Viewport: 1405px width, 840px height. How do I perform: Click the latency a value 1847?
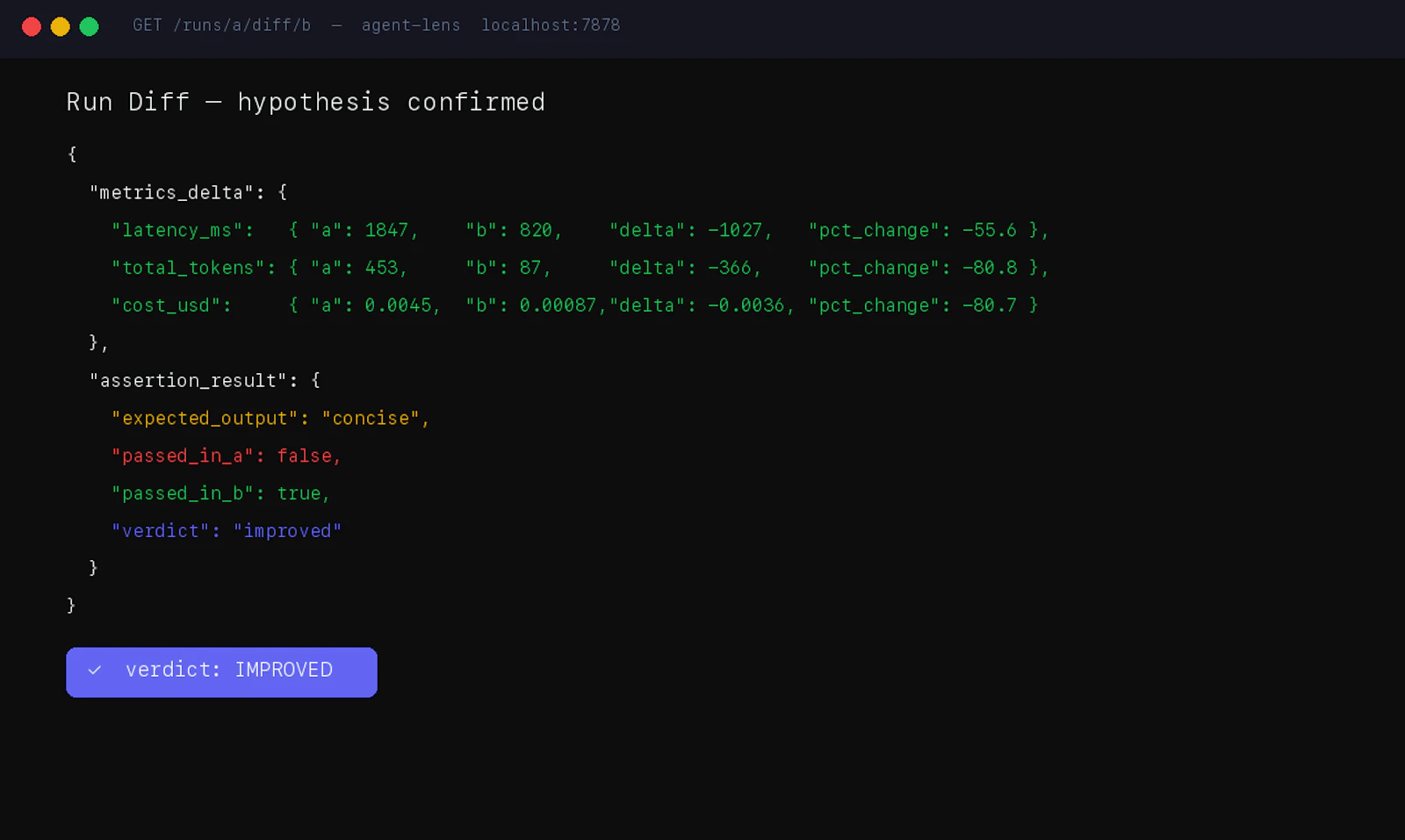386,230
